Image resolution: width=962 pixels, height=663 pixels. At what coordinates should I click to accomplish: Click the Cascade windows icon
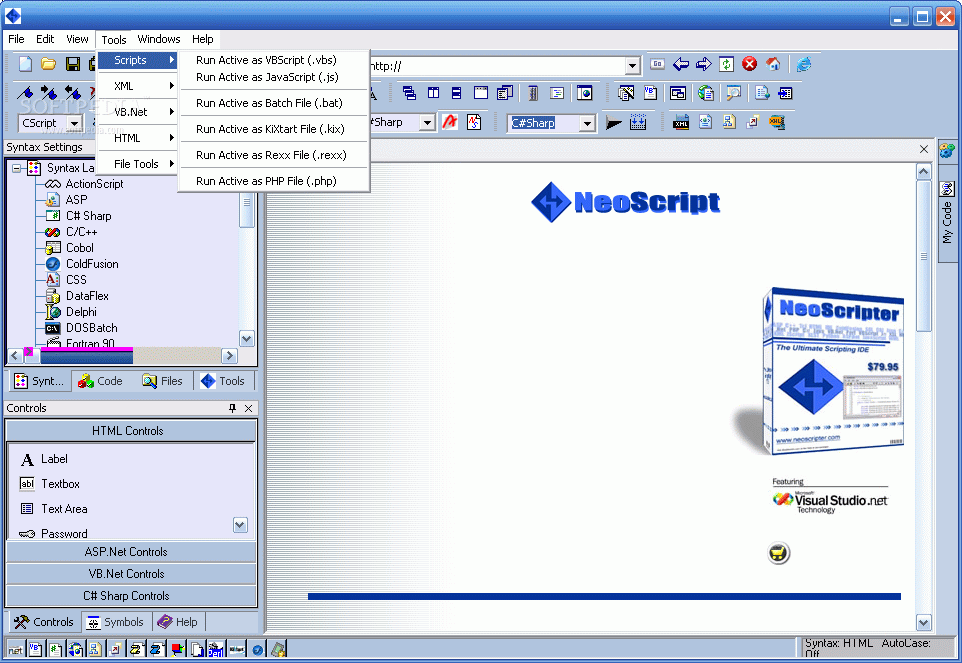coord(409,93)
